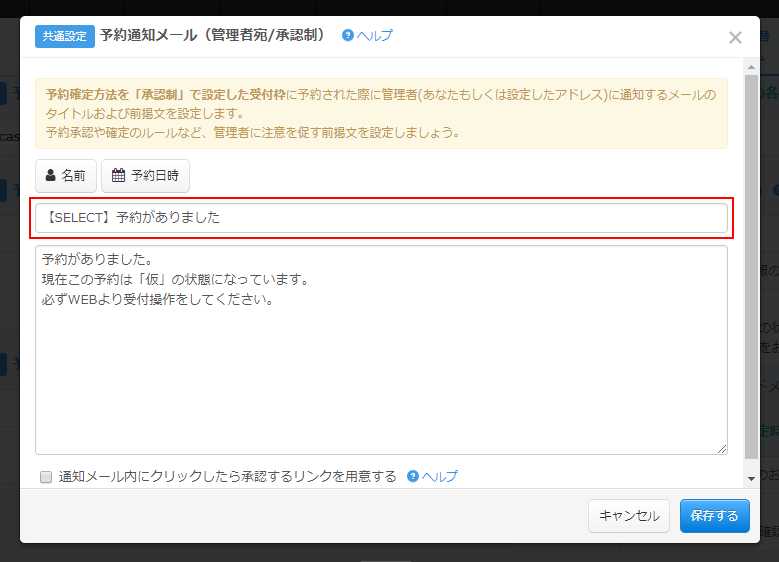The height and width of the screenshot is (562, 779).
Task: Open the ヘルプ link in the dialog header
Action: (375, 35)
